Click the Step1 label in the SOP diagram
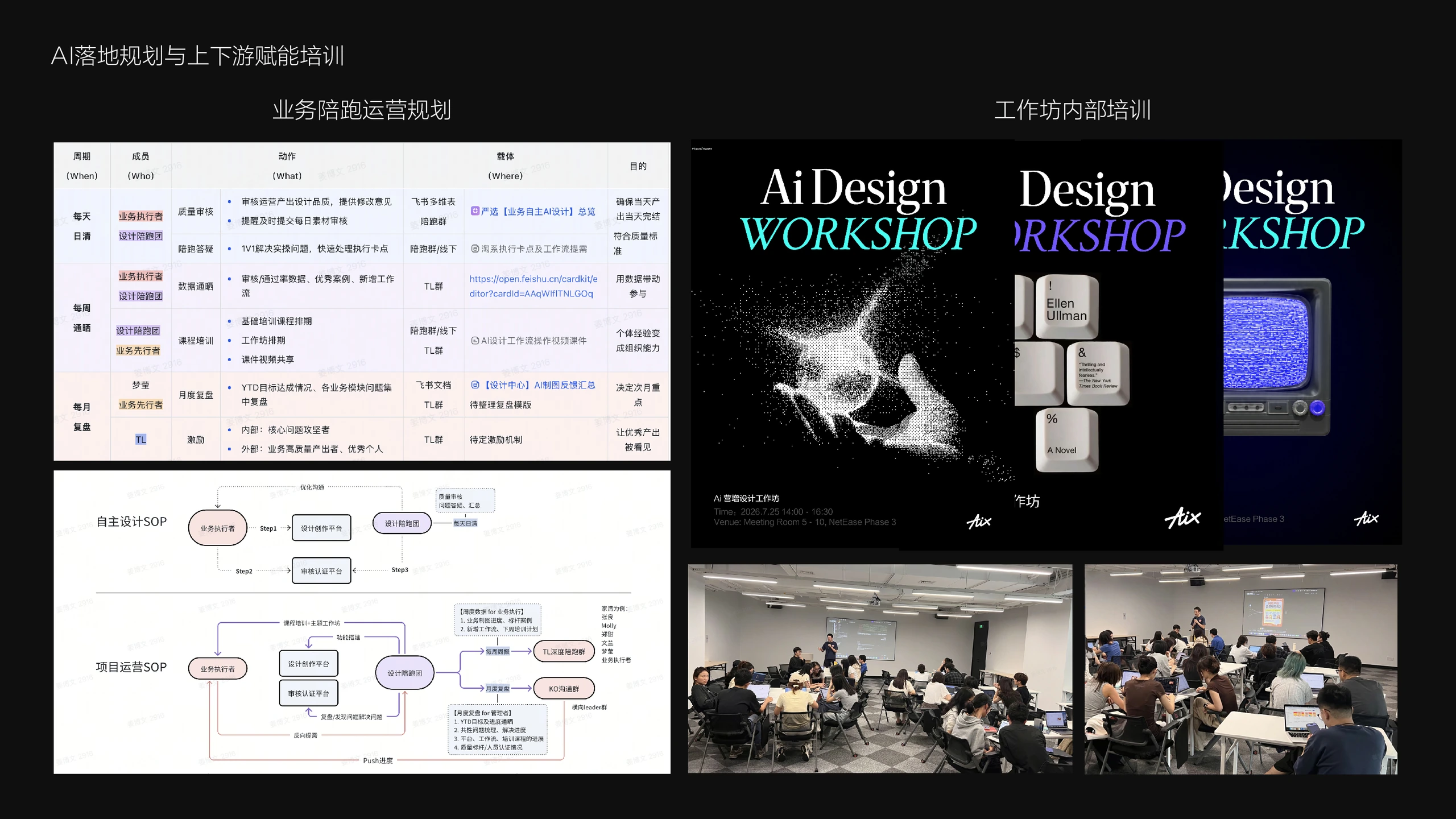This screenshot has height=819, width=1456. click(x=268, y=528)
